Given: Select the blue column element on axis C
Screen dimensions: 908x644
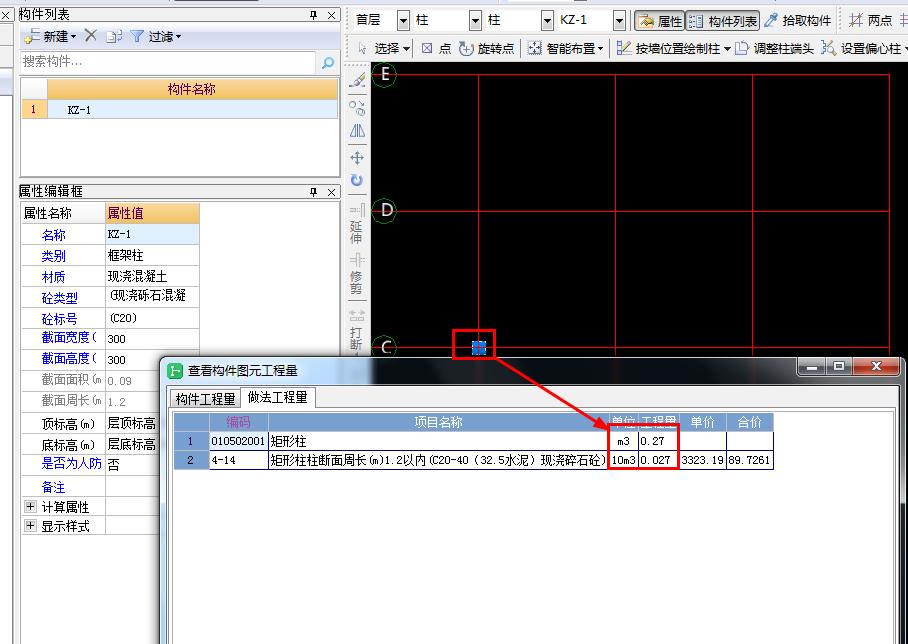Looking at the screenshot, I should coord(479,347).
